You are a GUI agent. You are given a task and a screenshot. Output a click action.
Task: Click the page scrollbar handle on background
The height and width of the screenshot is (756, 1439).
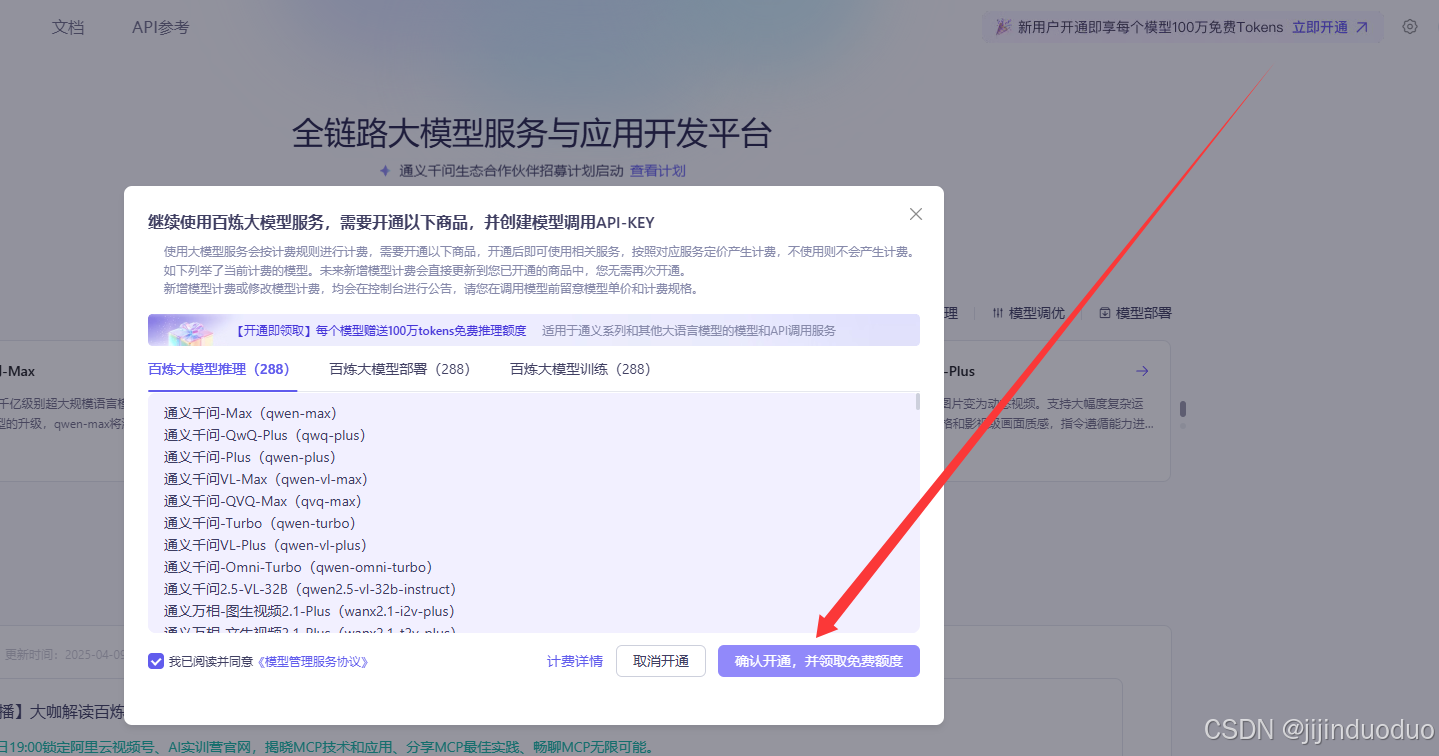(1183, 409)
